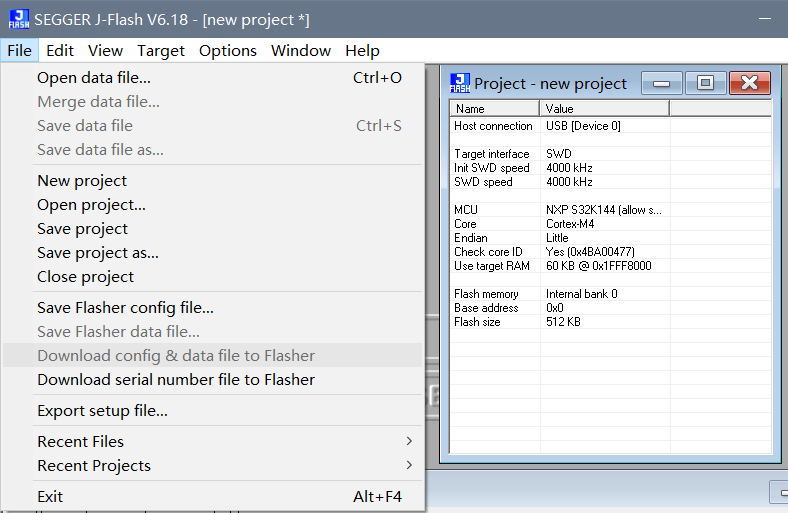The width and height of the screenshot is (788, 513).
Task: Choose New project menu entry
Action: click(x=212, y=181)
